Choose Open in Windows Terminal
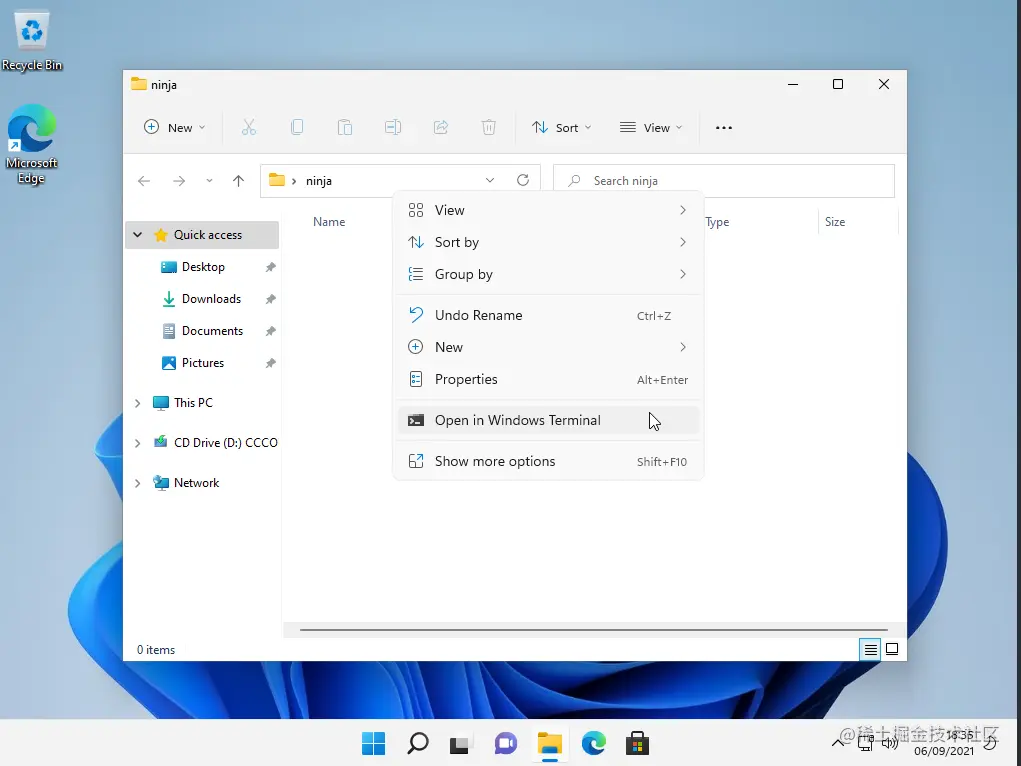Image resolution: width=1021 pixels, height=766 pixels. [x=516, y=420]
